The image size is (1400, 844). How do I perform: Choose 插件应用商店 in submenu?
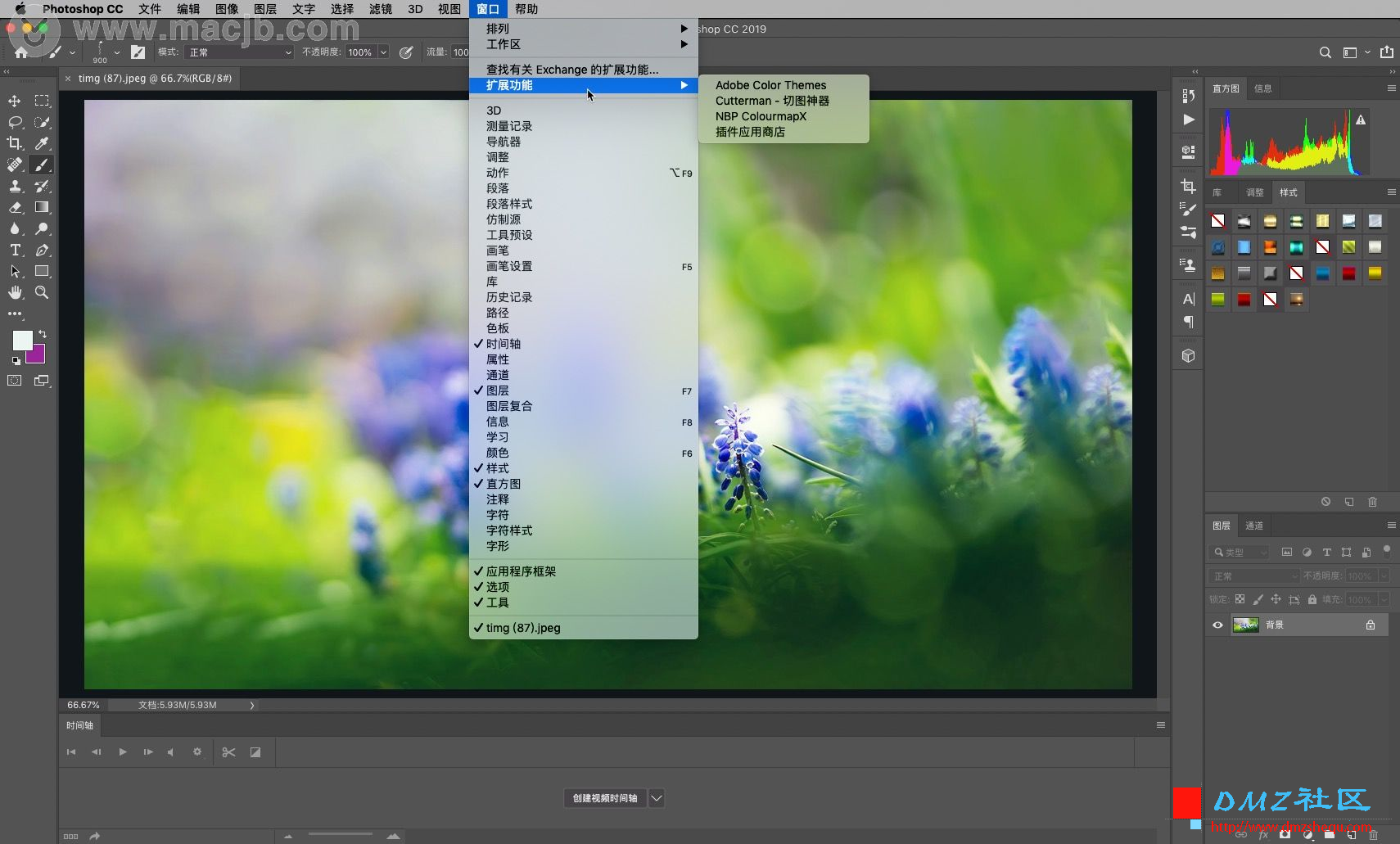coord(784,132)
